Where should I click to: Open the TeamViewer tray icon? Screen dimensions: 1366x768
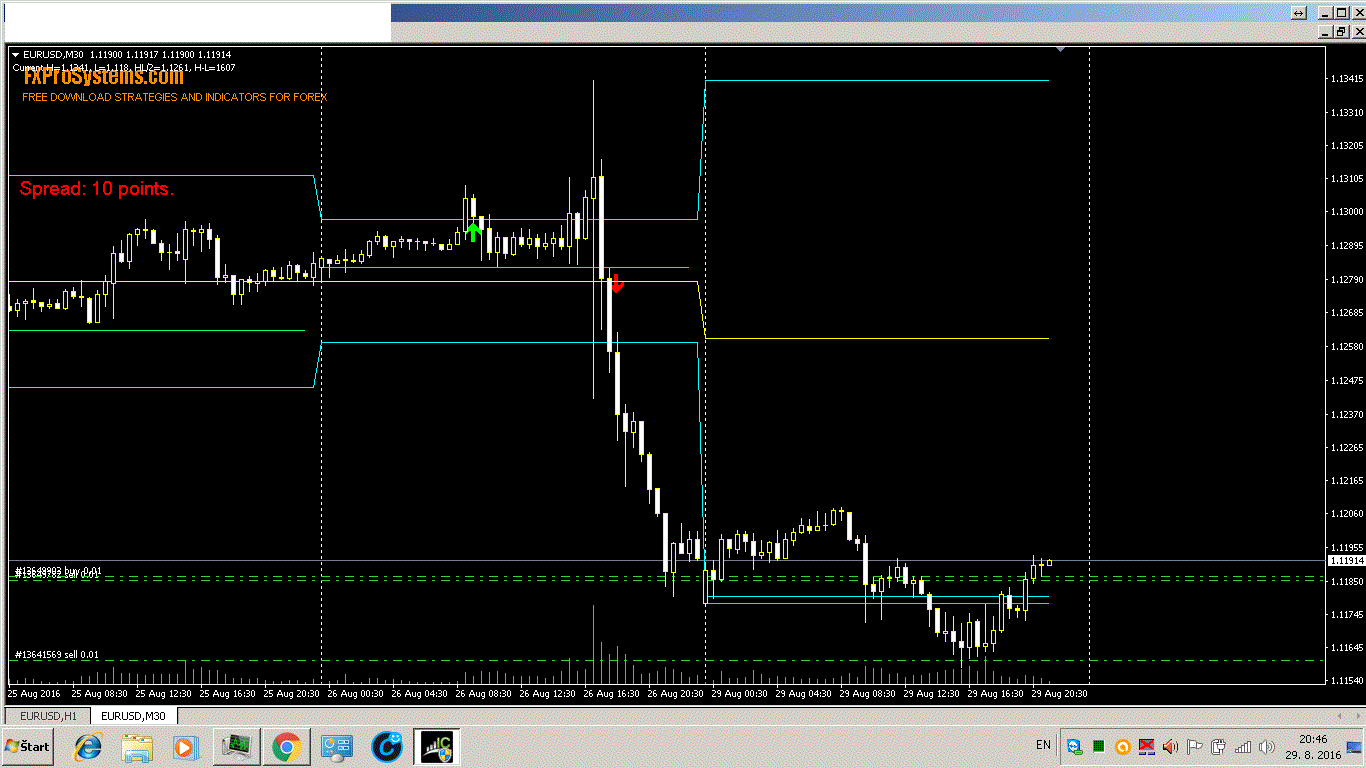click(1075, 746)
